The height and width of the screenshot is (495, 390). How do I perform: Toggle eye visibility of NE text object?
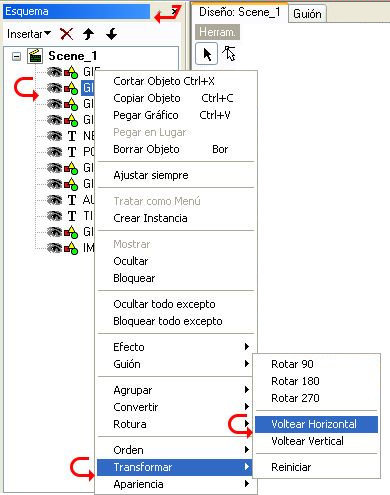click(54, 136)
